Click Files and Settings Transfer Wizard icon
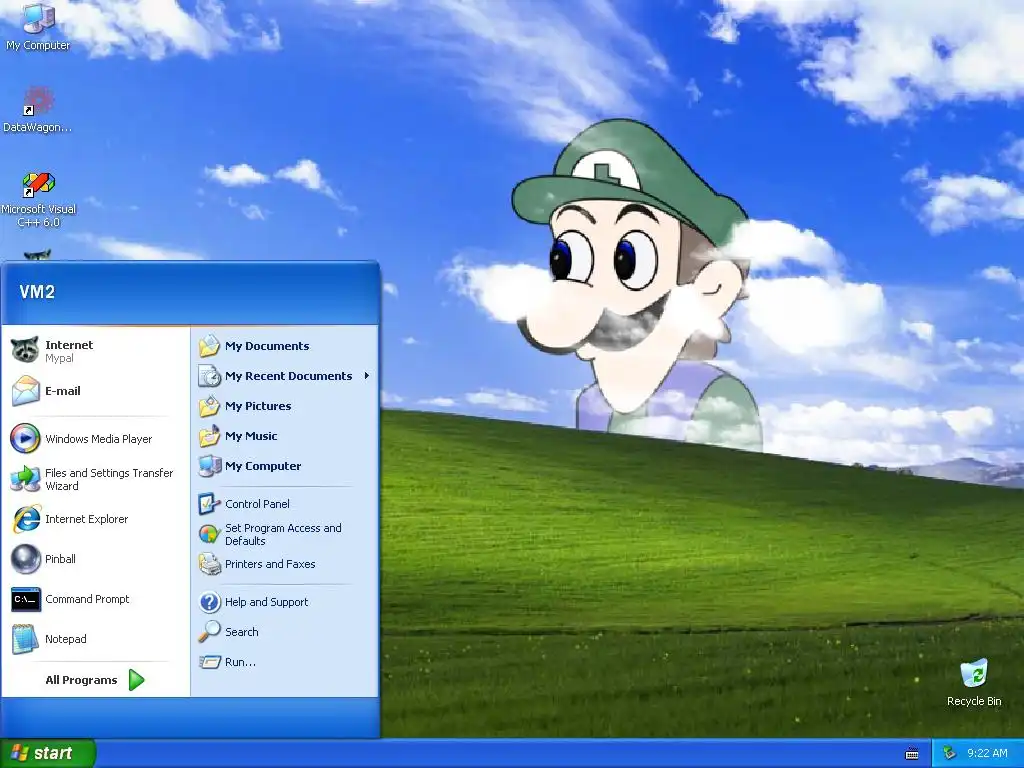 point(25,479)
